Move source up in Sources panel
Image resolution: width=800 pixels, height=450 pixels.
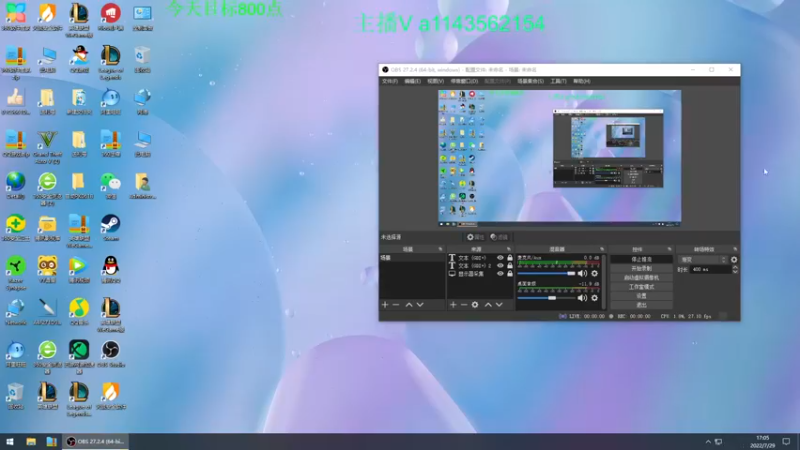tap(488, 305)
